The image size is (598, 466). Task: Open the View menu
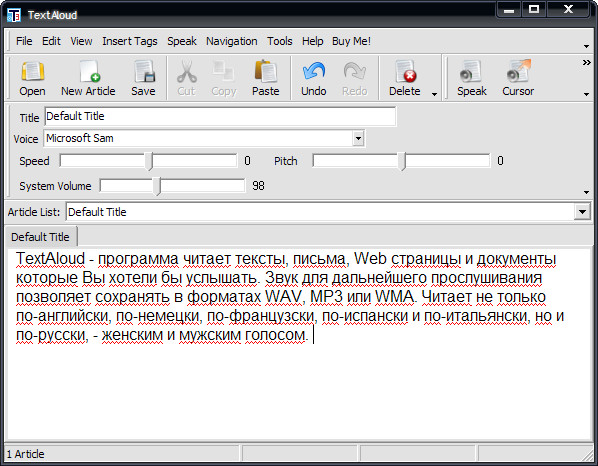tap(81, 41)
